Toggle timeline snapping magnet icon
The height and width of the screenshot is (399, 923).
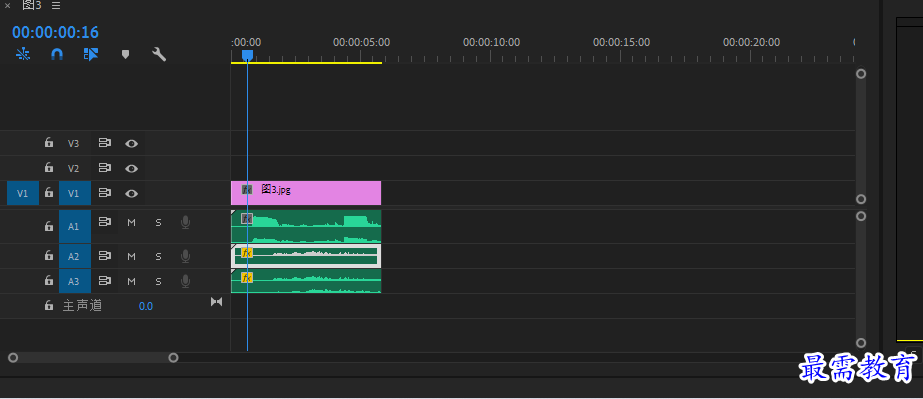[57, 55]
